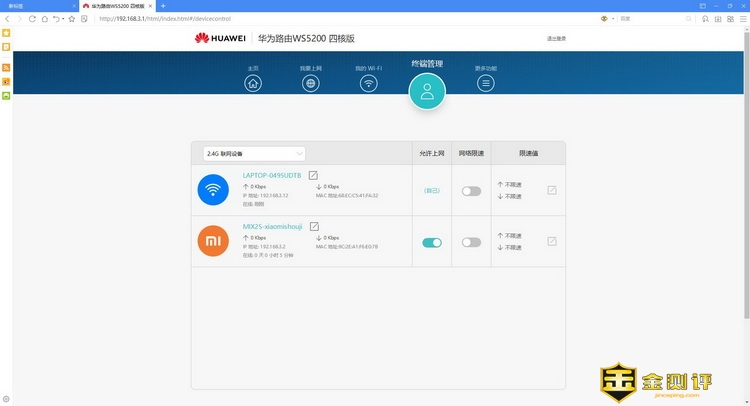Image resolution: width=750 pixels, height=406 pixels.
Task: Open a new browser tab
Action: (x=163, y=6)
